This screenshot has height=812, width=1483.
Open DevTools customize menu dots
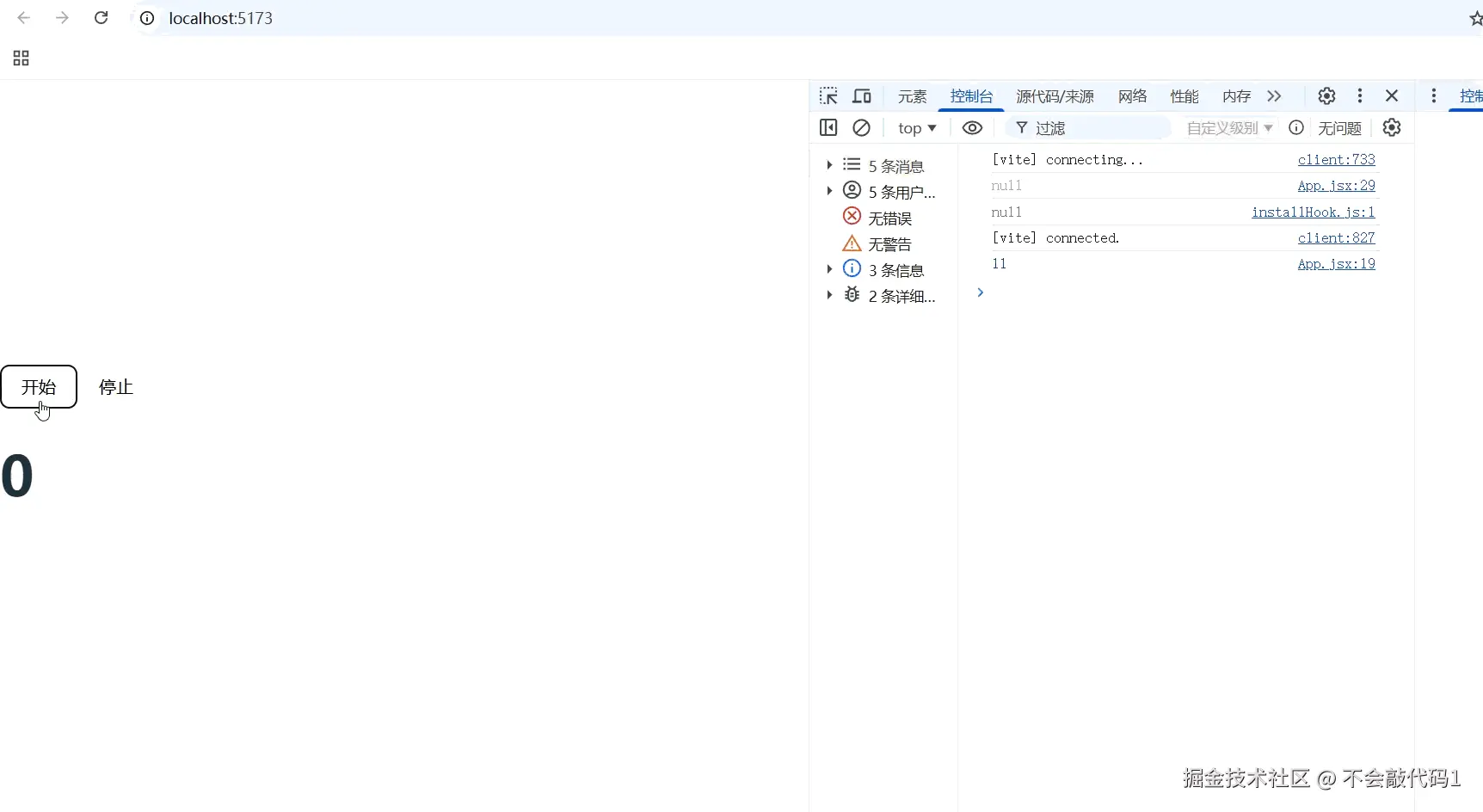(1359, 95)
